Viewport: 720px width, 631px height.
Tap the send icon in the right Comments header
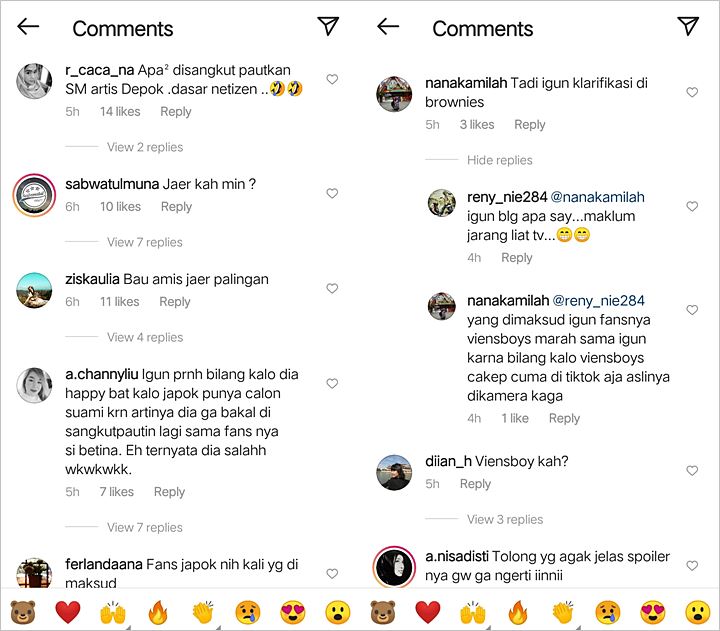[687, 27]
